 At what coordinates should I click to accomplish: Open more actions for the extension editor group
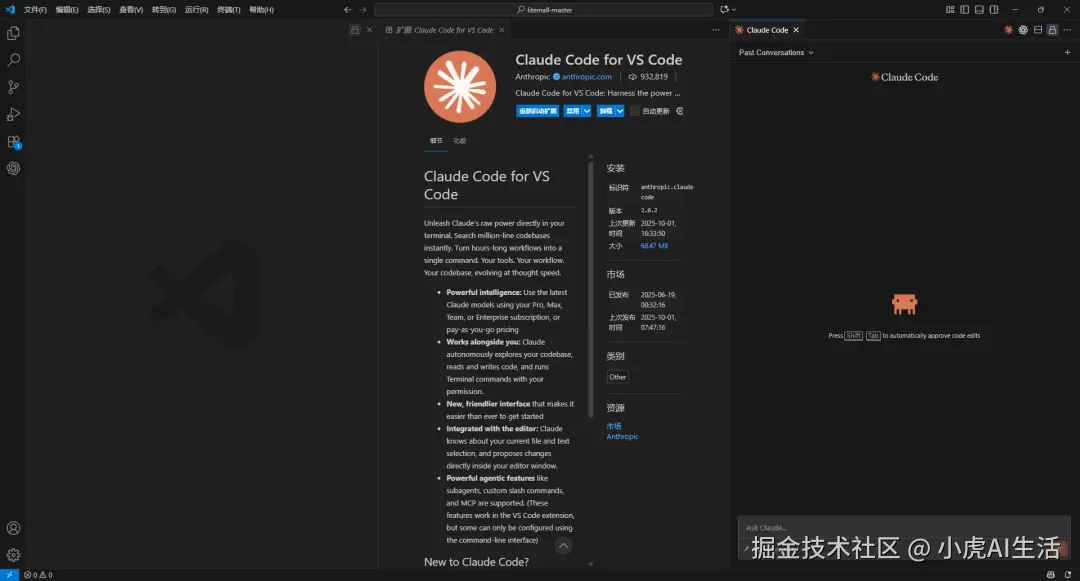(716, 30)
